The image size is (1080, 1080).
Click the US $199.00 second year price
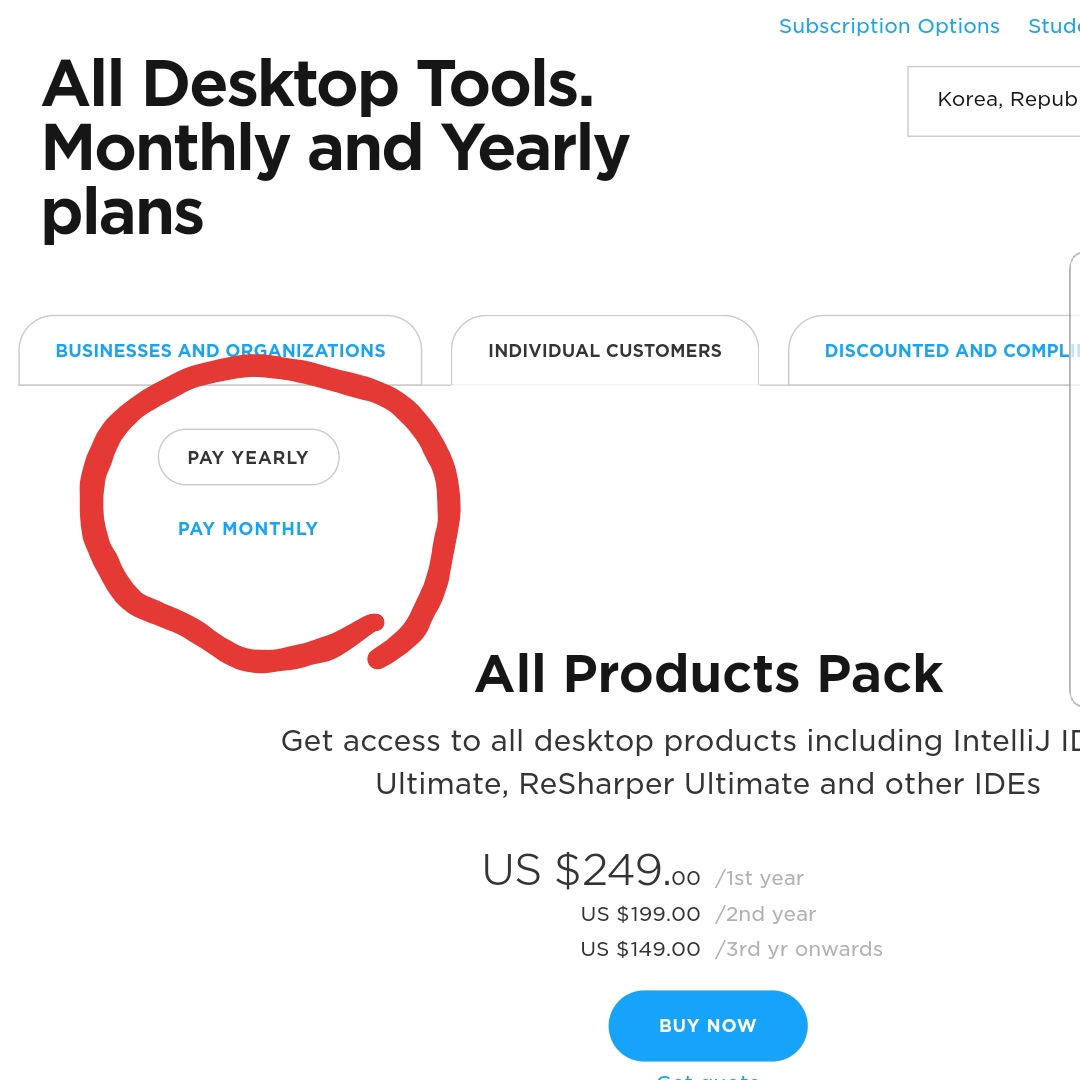[641, 914]
